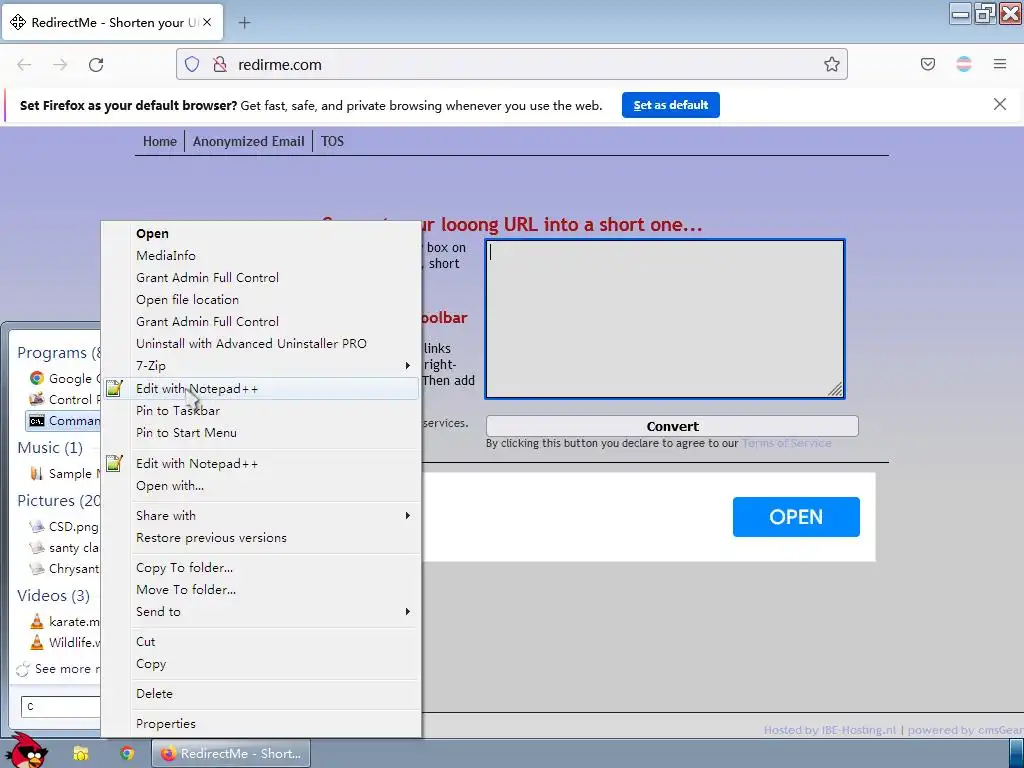Dismiss the default browser notification bar
1024x768 pixels.
click(999, 104)
